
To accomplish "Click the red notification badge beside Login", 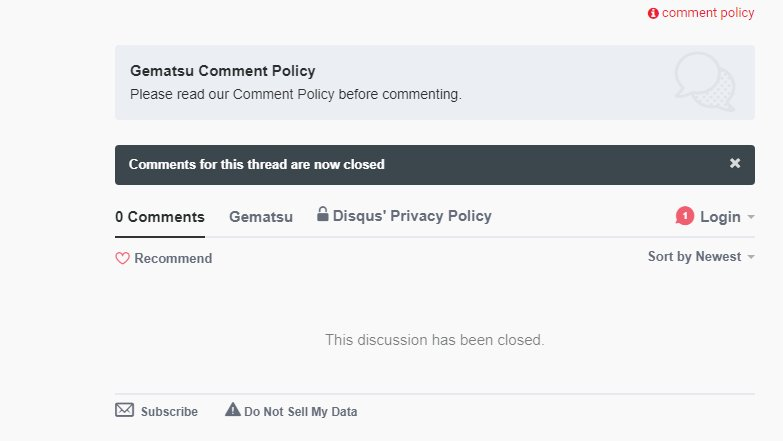I will [685, 216].
